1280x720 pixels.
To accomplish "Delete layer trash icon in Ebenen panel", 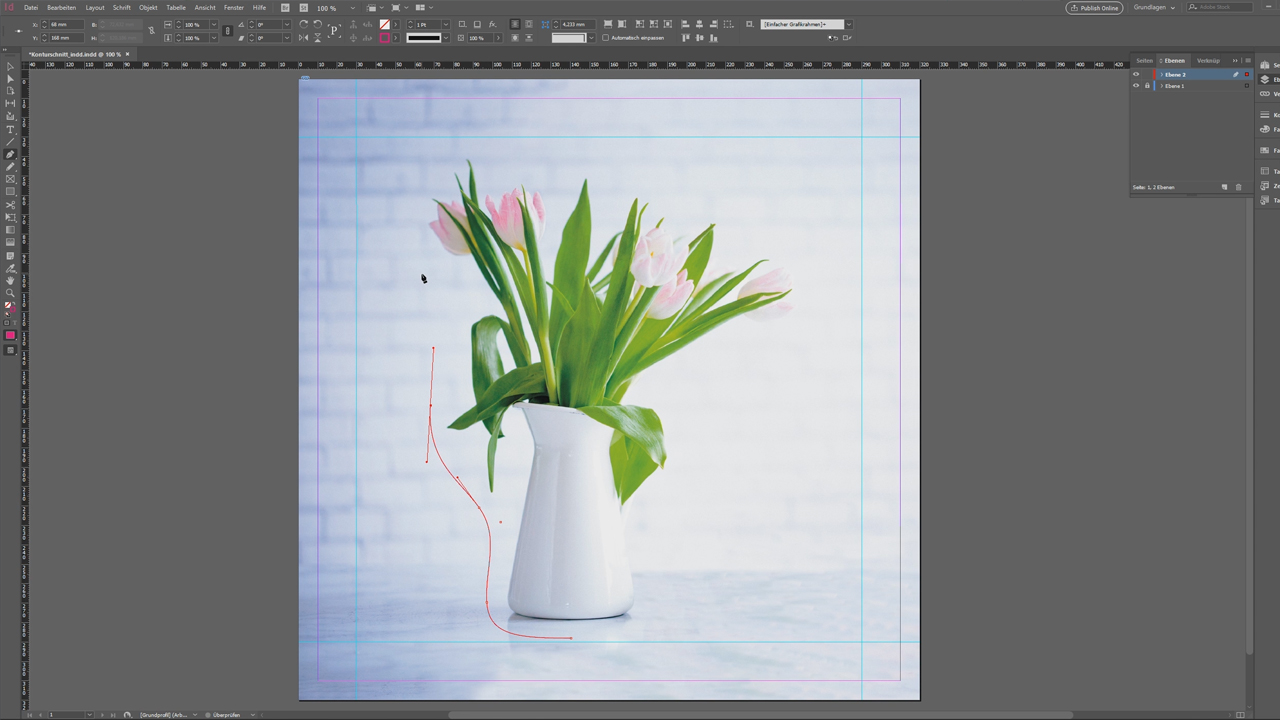I will (x=1238, y=187).
